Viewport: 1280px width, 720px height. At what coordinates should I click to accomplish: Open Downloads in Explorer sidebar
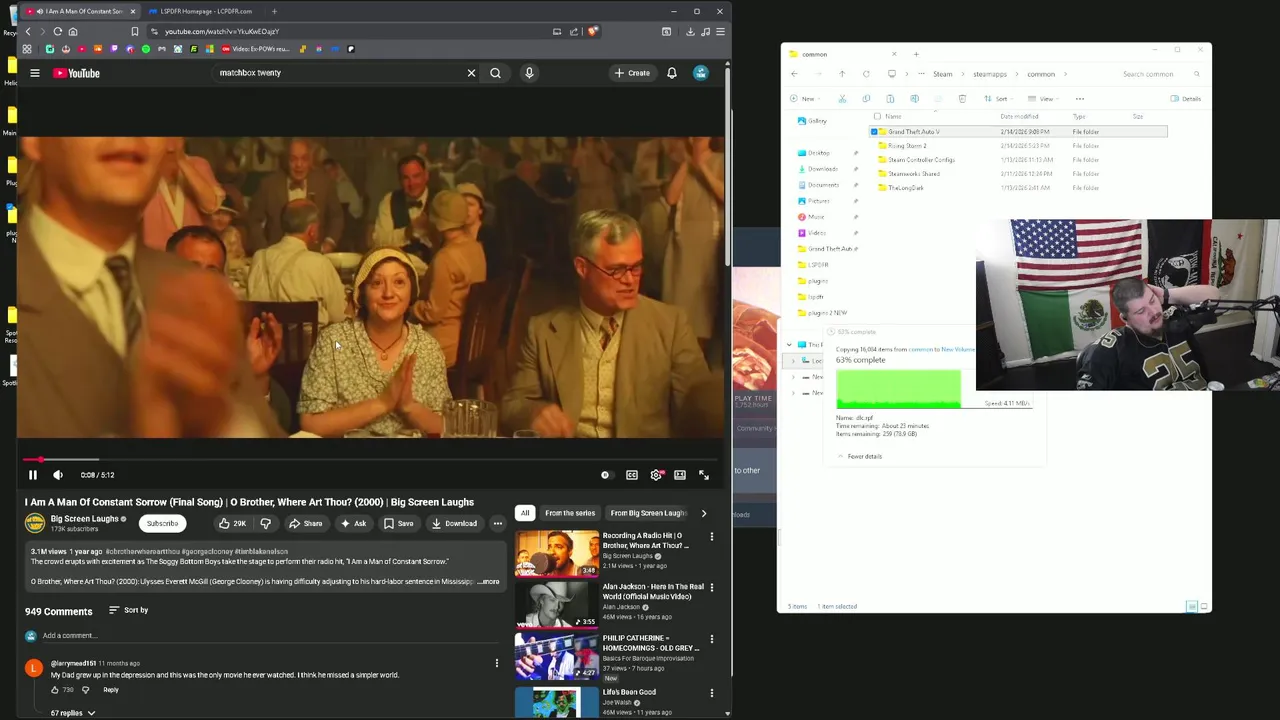pyautogui.click(x=823, y=169)
